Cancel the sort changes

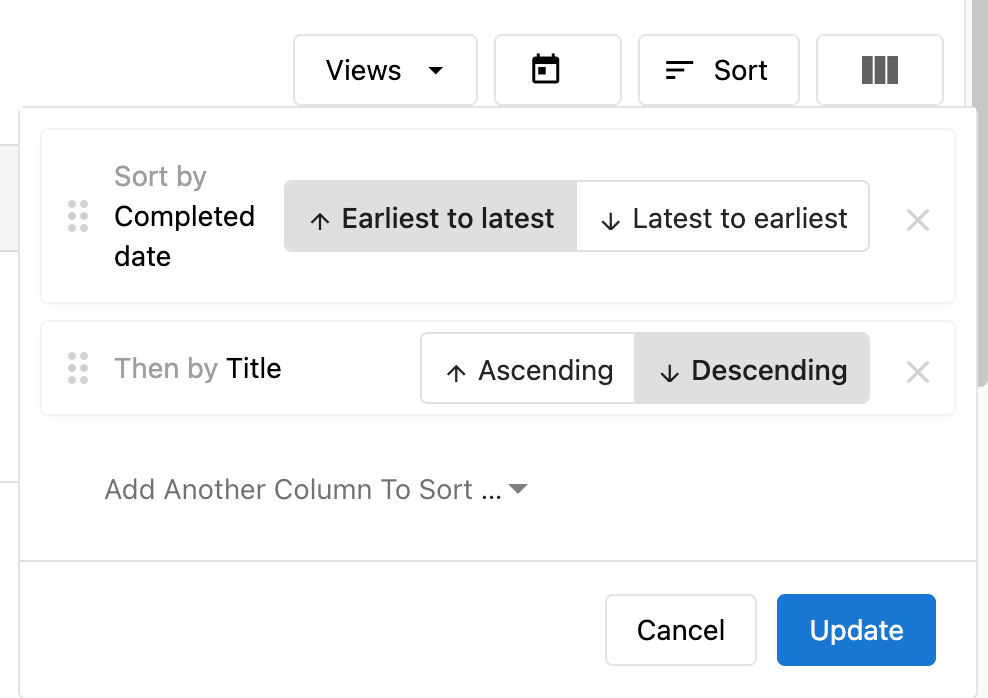click(681, 630)
